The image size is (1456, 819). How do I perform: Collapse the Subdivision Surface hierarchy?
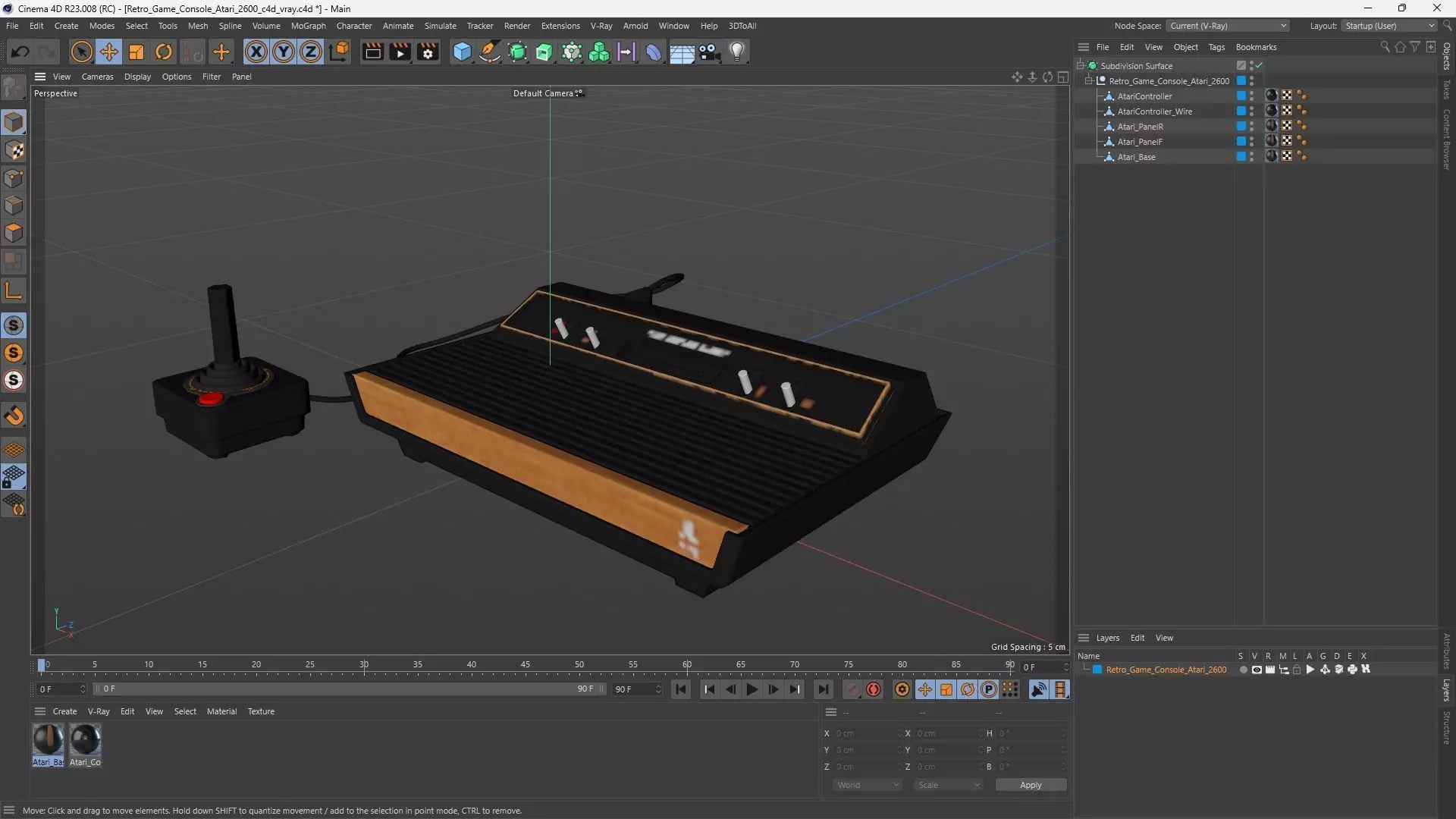click(1081, 66)
